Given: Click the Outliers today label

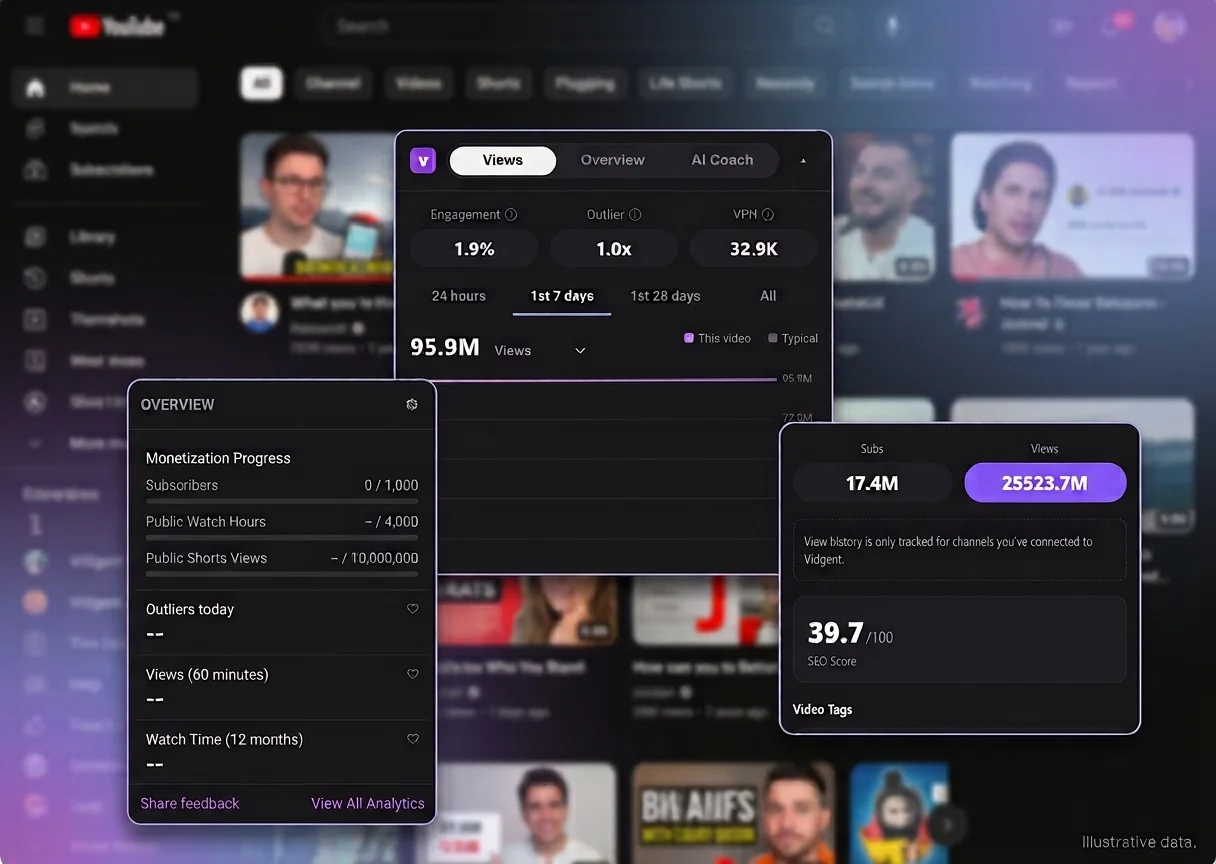Looking at the screenshot, I should pos(190,609).
